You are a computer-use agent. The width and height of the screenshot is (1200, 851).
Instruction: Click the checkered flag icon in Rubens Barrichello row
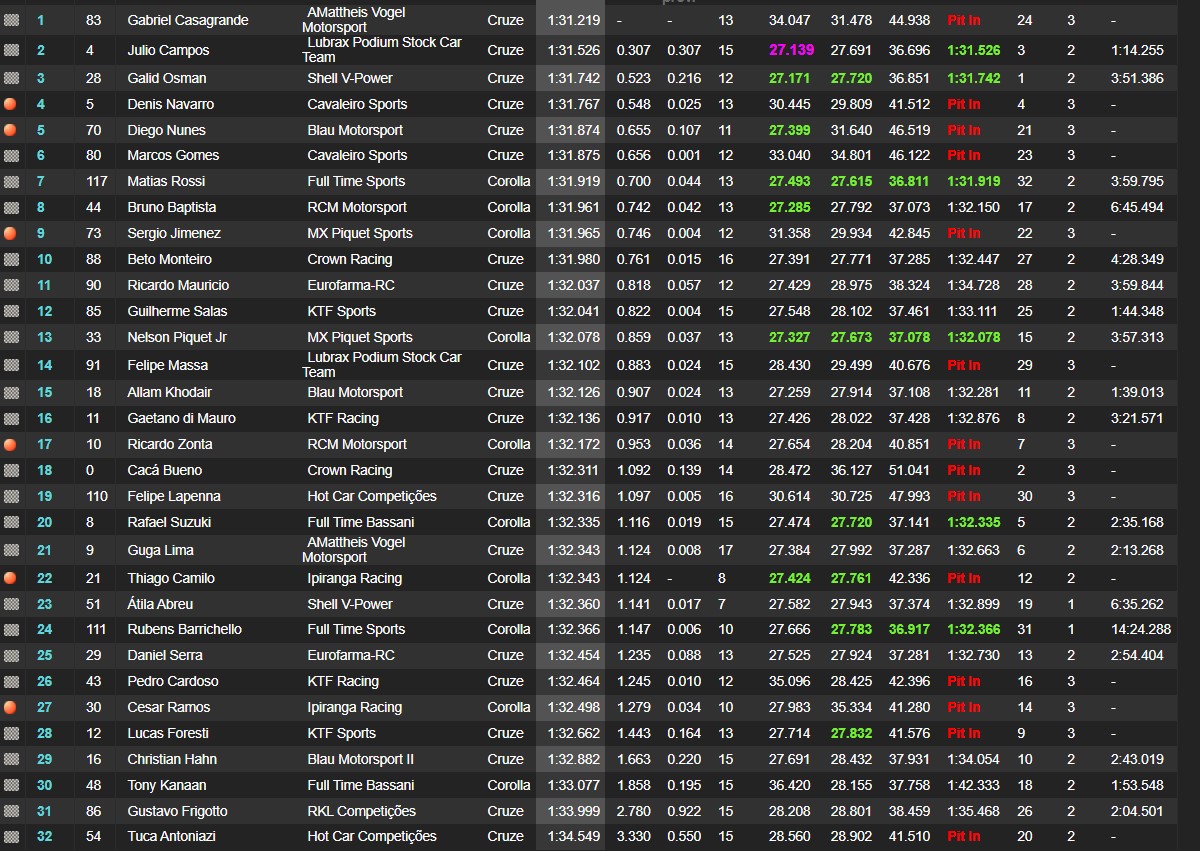(11, 629)
